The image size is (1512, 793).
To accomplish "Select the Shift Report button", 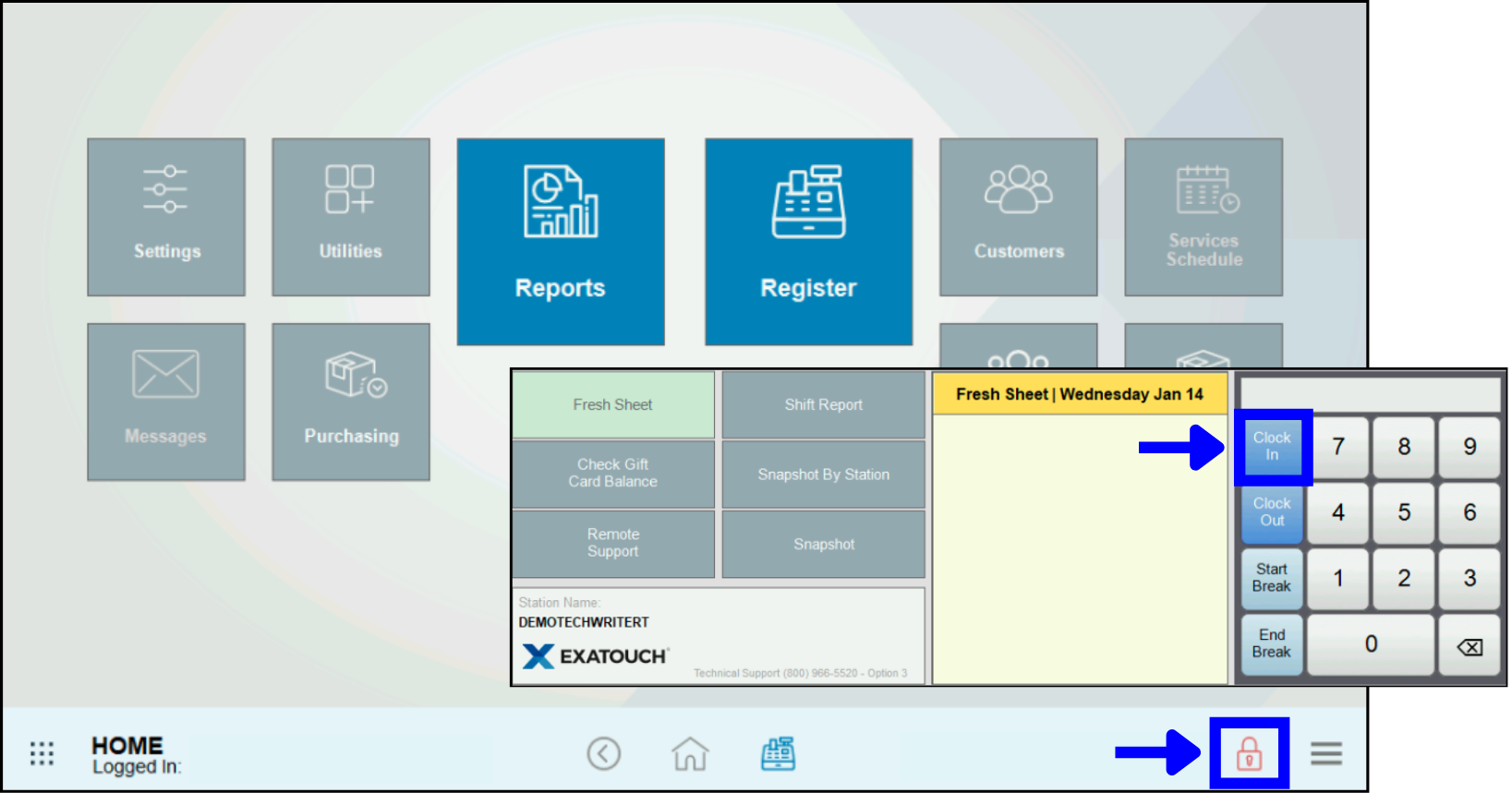I will (x=823, y=404).
